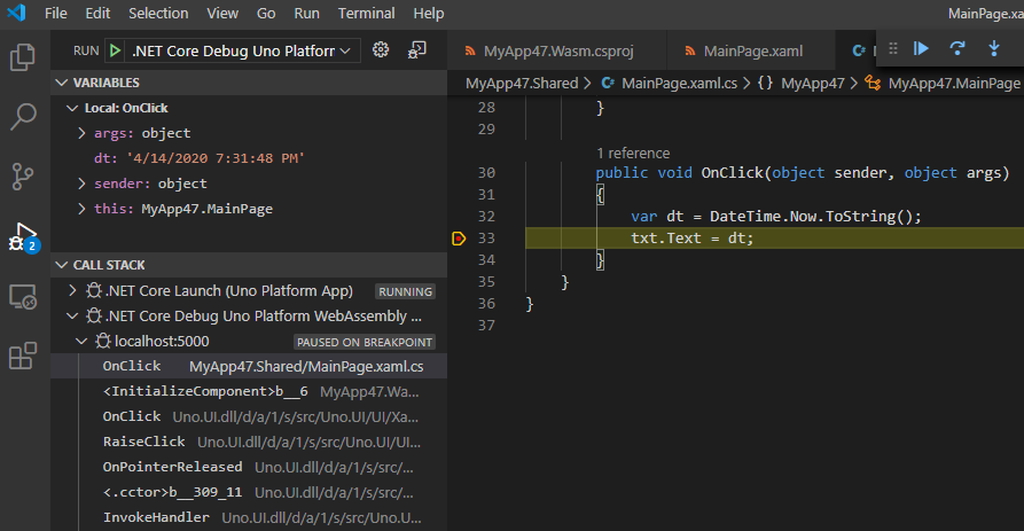The height and width of the screenshot is (531, 1024).
Task: Click line number 30 in gutter
Action: (x=486, y=173)
